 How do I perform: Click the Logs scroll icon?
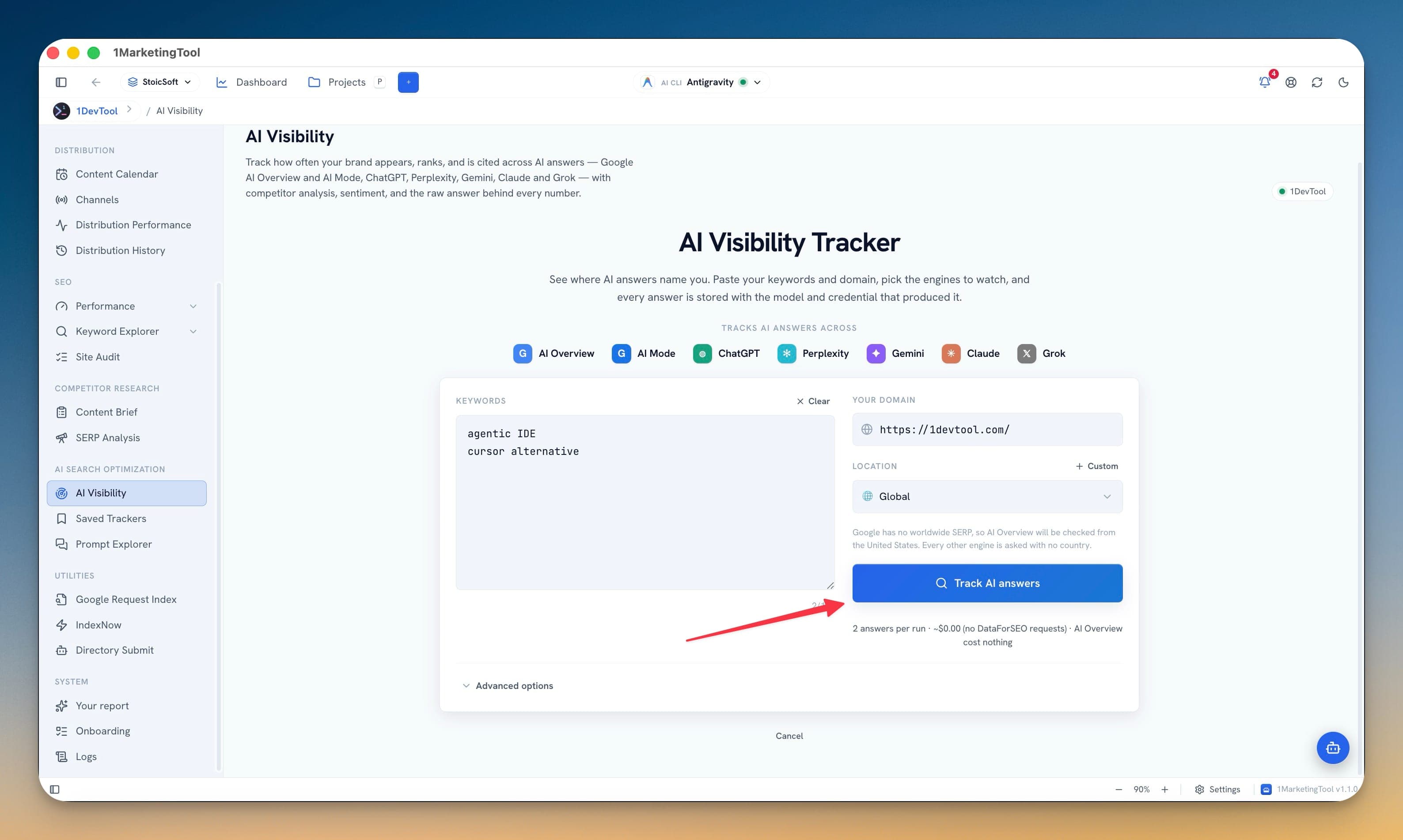[x=62, y=756]
